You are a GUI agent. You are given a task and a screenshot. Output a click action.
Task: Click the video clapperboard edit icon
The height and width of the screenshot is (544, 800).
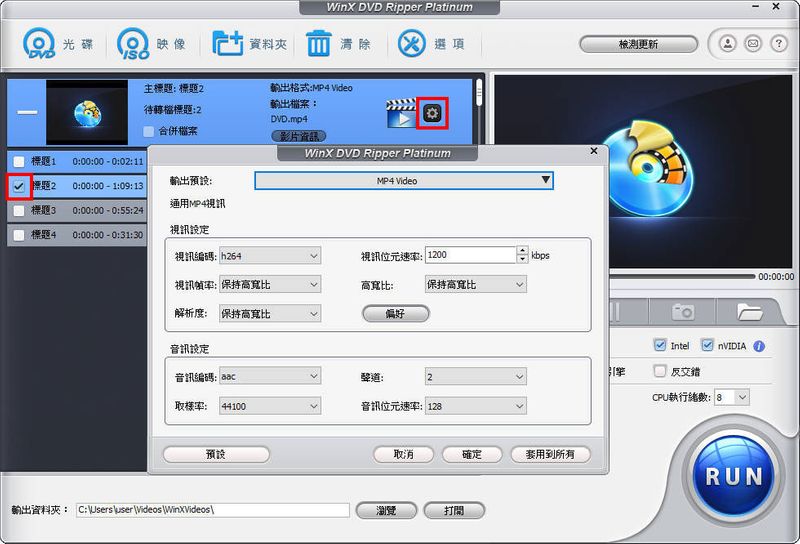[x=402, y=113]
